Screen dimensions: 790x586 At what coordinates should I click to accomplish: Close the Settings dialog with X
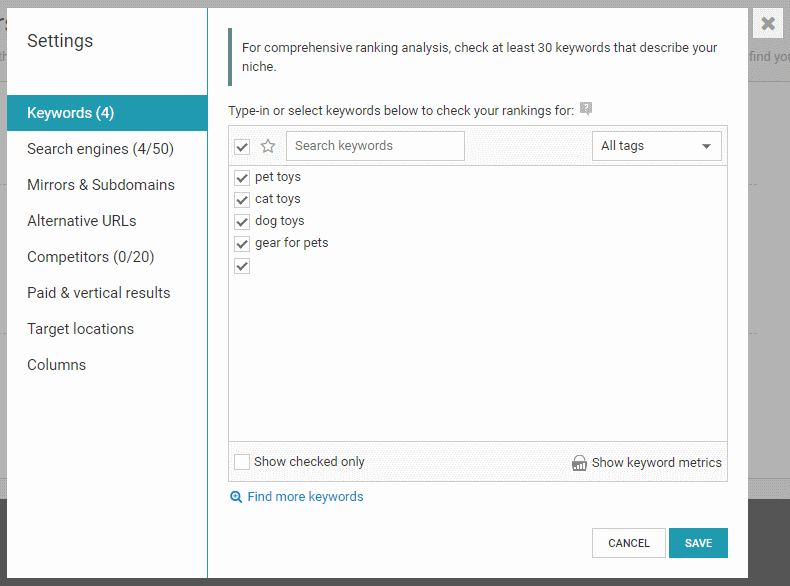point(767,24)
